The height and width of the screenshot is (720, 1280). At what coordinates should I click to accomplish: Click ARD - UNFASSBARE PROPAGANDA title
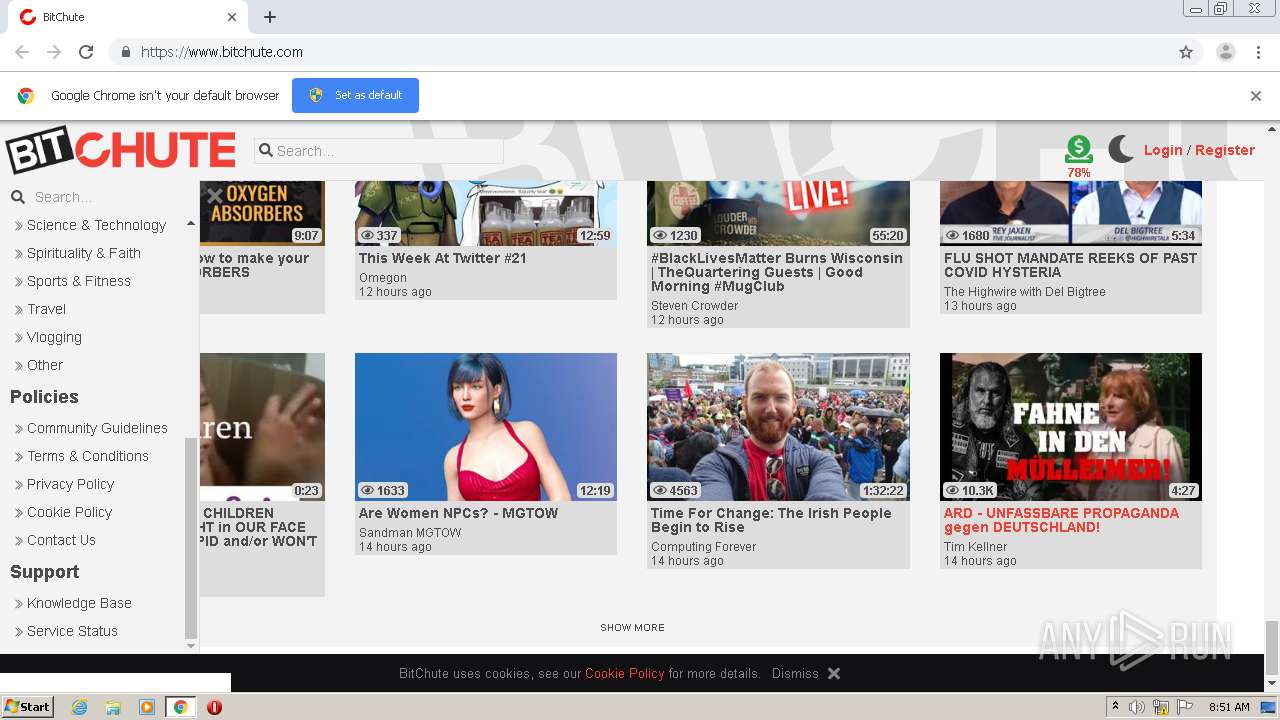[1061, 520]
